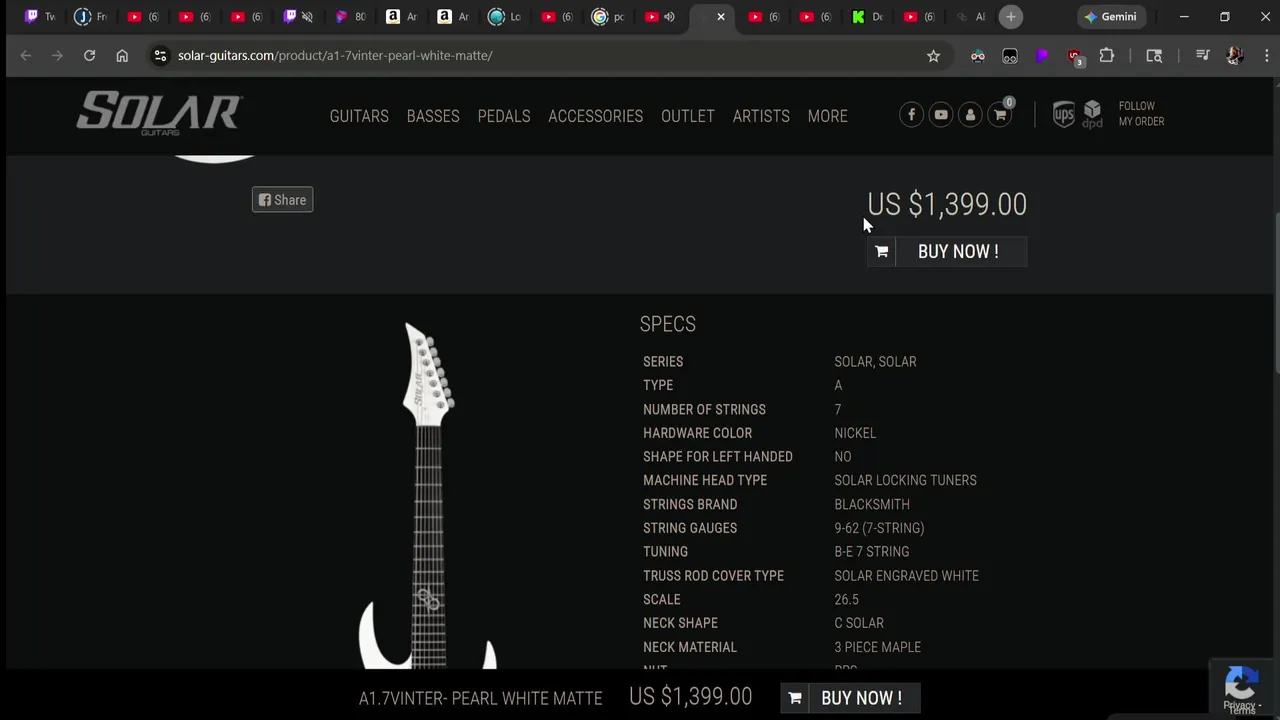Click the address bar URL
Viewport: 1280px width, 720px height.
click(335, 56)
